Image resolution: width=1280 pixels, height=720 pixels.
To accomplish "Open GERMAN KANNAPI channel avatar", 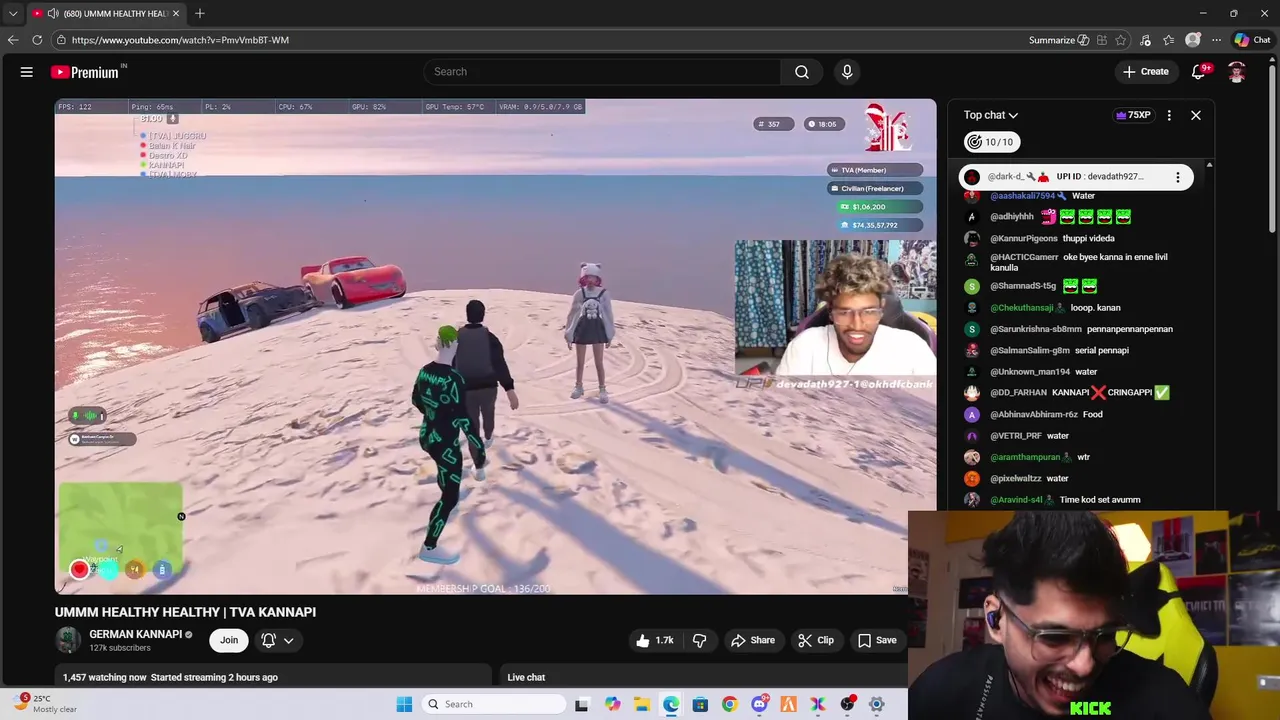I will pyautogui.click(x=68, y=640).
